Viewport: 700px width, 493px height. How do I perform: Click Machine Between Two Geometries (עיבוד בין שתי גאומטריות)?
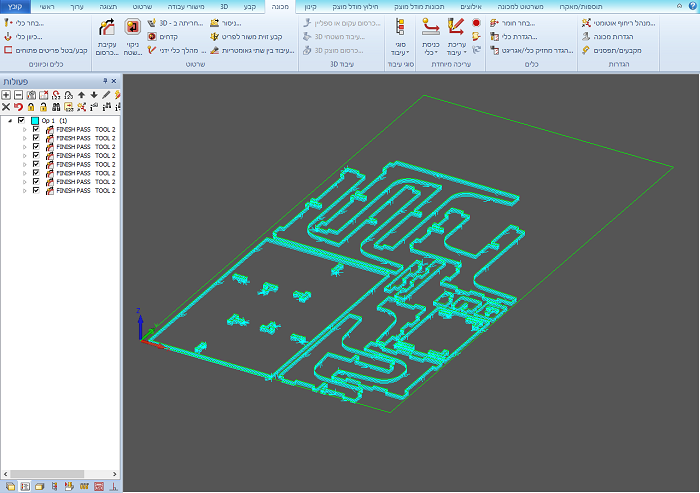pyautogui.click(x=252, y=50)
